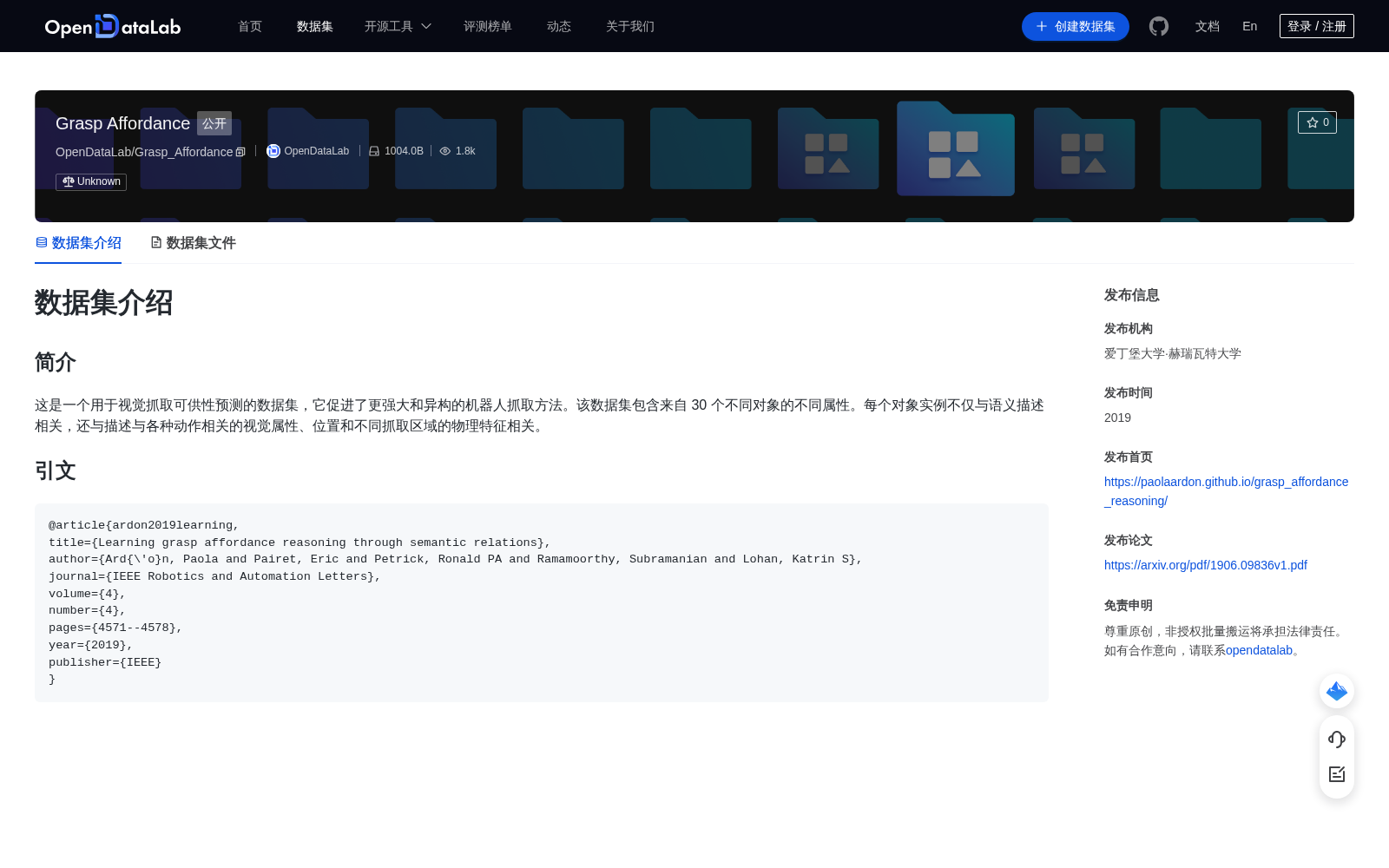Click the 免责申明 heading

(x=1129, y=605)
